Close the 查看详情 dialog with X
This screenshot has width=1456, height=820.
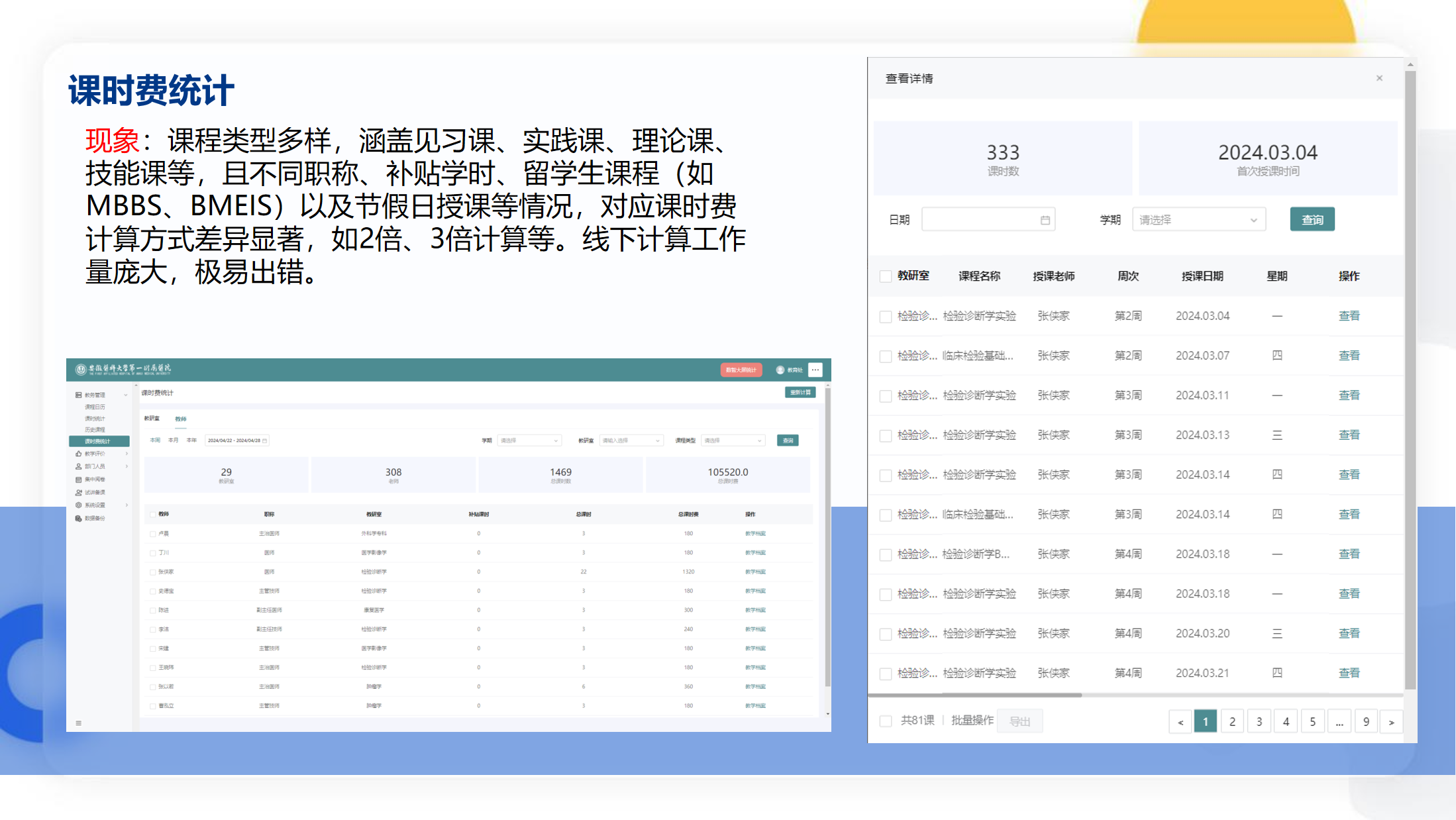click(1379, 78)
